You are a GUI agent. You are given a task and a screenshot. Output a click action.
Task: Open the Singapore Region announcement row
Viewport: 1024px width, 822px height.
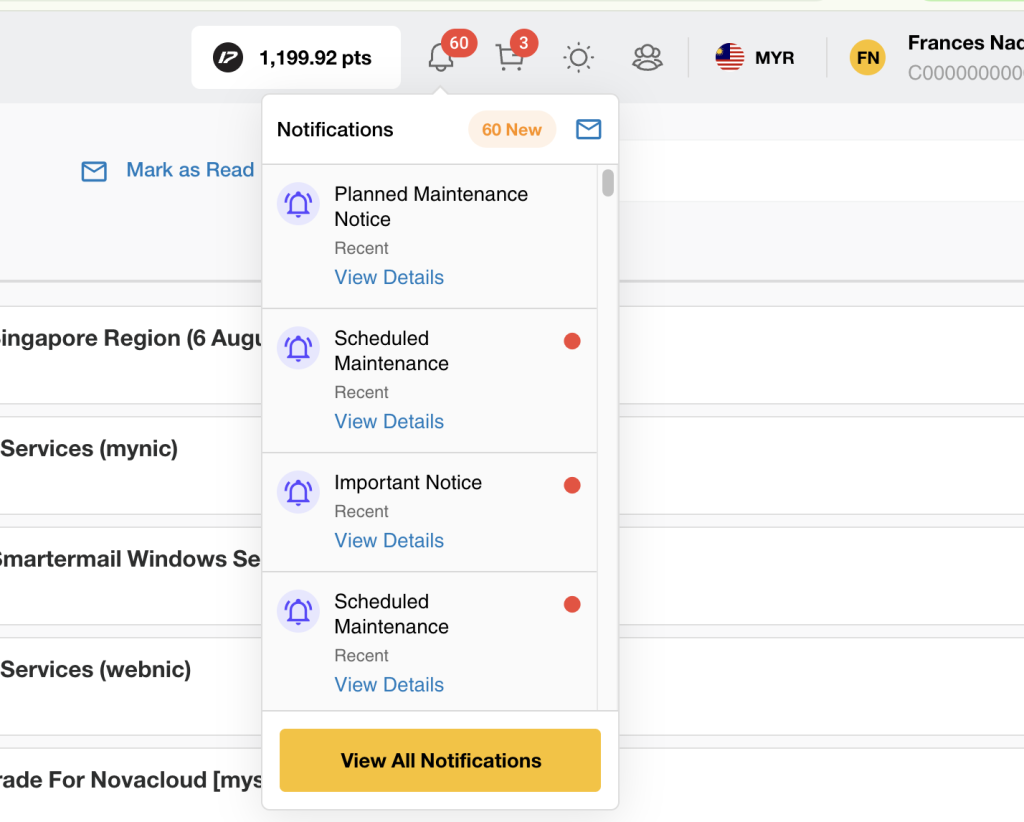(131, 355)
